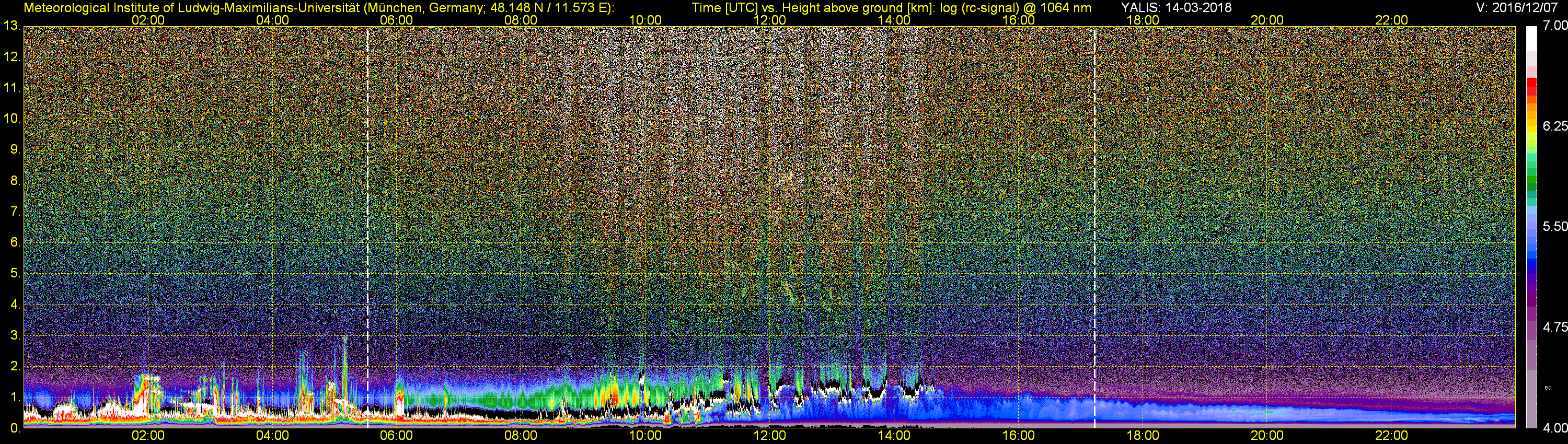The width and height of the screenshot is (1568, 444).
Task: Select 02:00 on the bottom time axis
Action: [x=148, y=436]
